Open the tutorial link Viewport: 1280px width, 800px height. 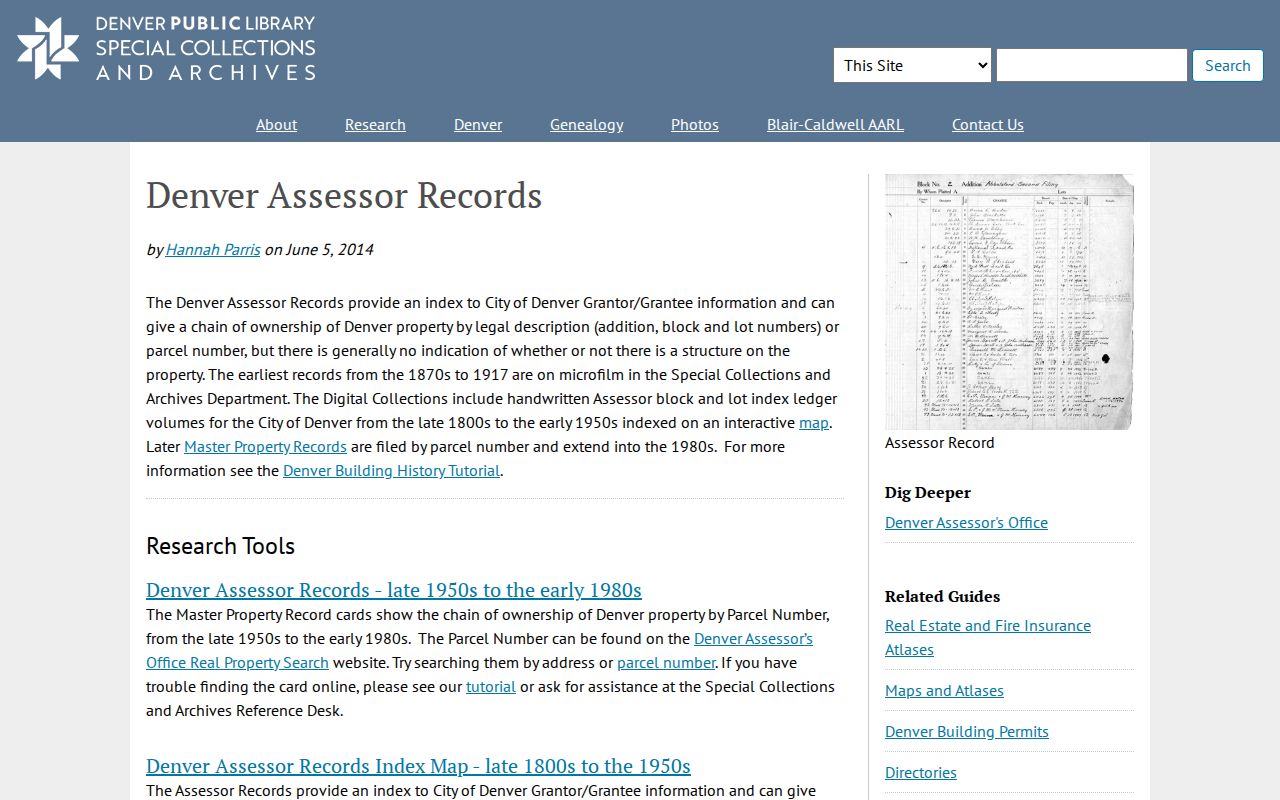491,686
